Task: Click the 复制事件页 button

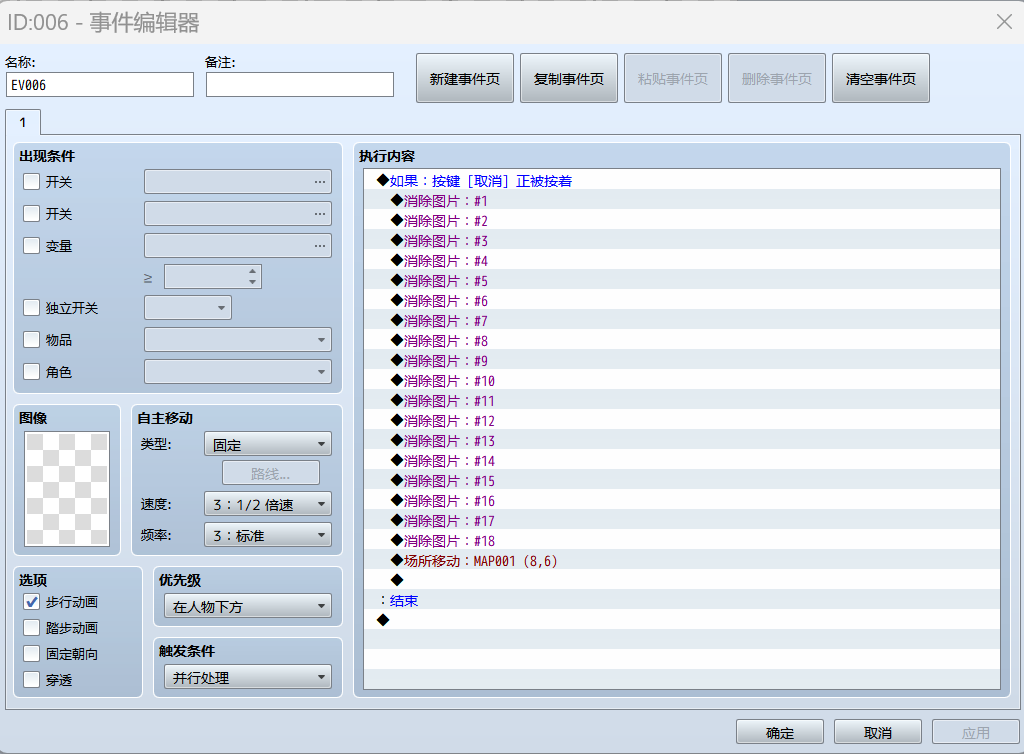Action: tap(569, 78)
